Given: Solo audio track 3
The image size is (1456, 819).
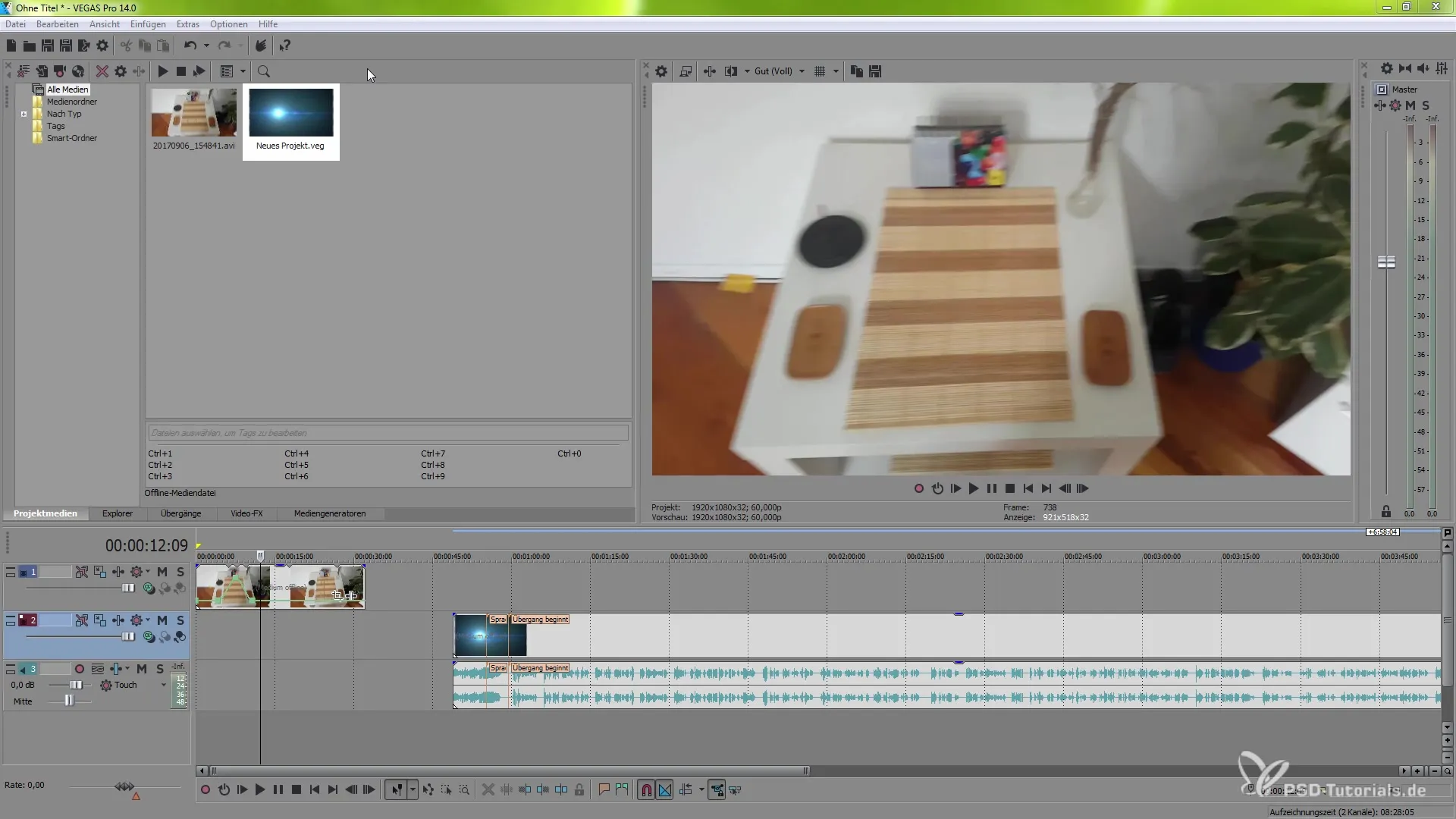Looking at the screenshot, I should pos(159,669).
